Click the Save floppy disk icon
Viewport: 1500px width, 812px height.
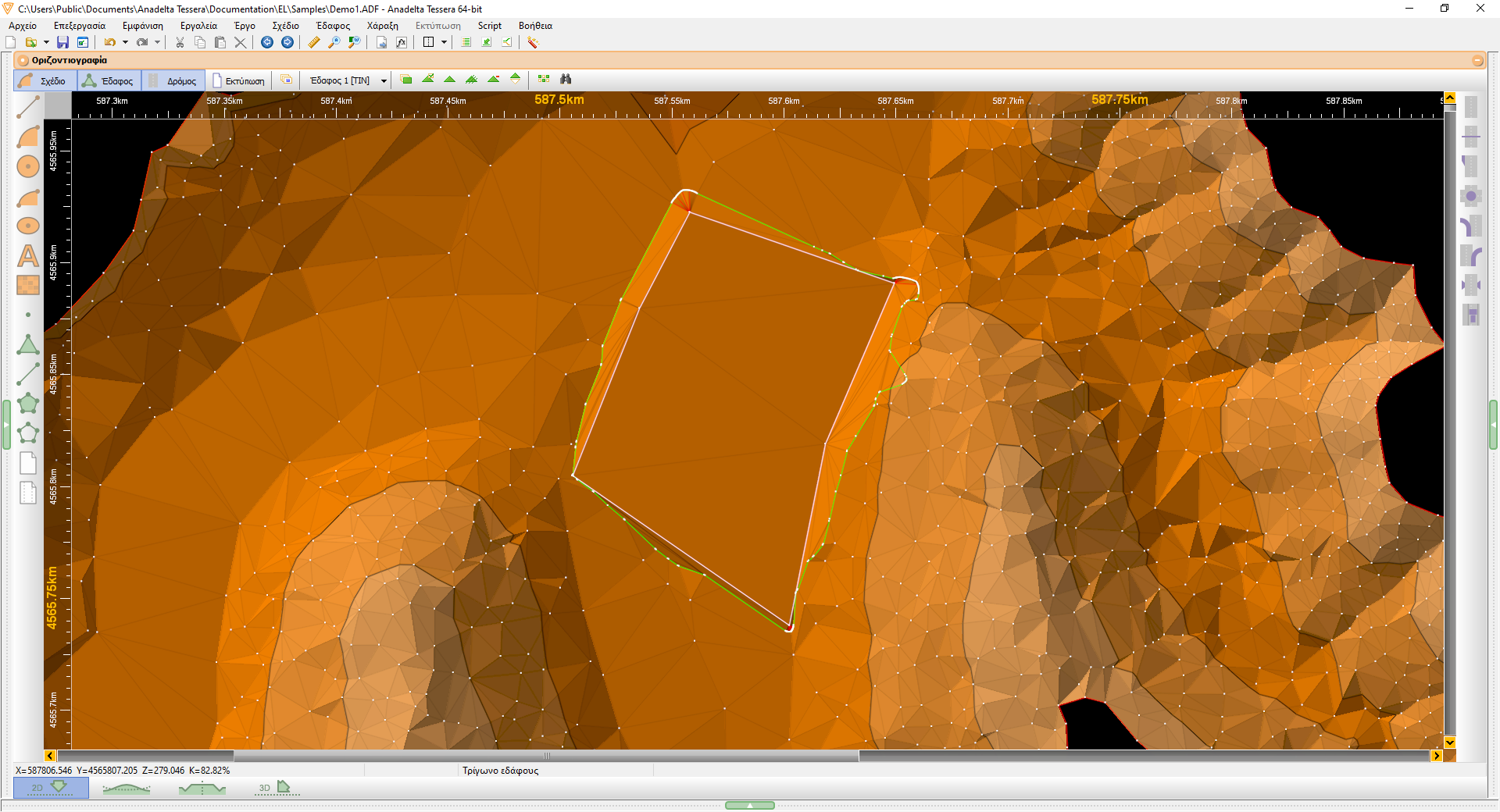tap(62, 42)
